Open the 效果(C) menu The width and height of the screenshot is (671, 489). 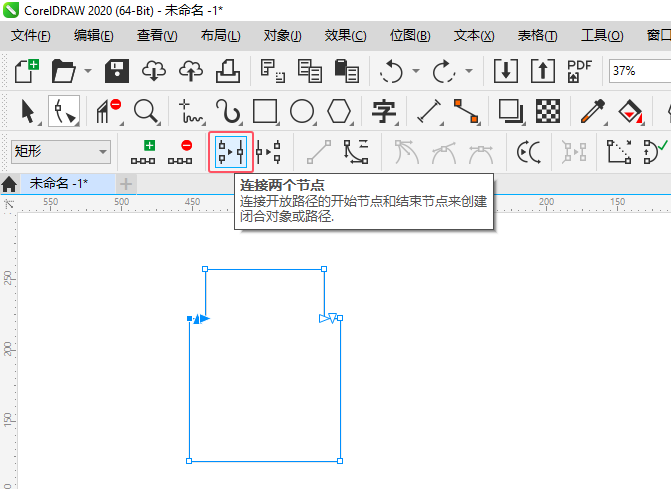(345, 36)
